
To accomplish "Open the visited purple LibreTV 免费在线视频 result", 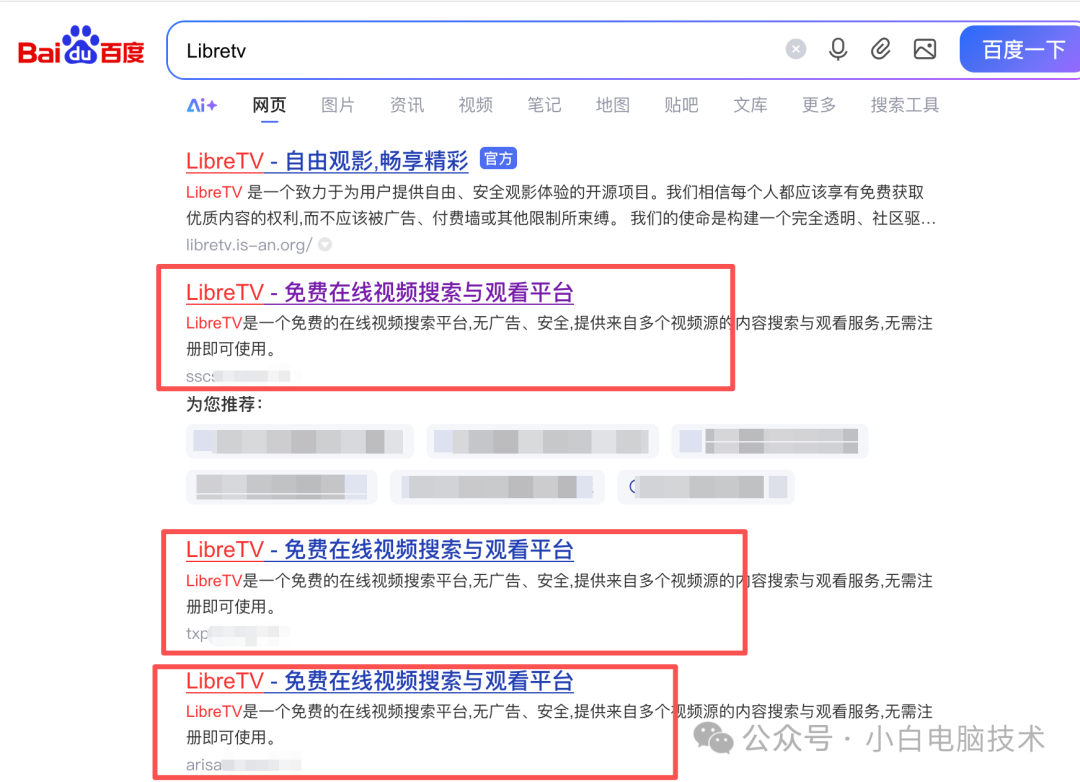I will 380,292.
